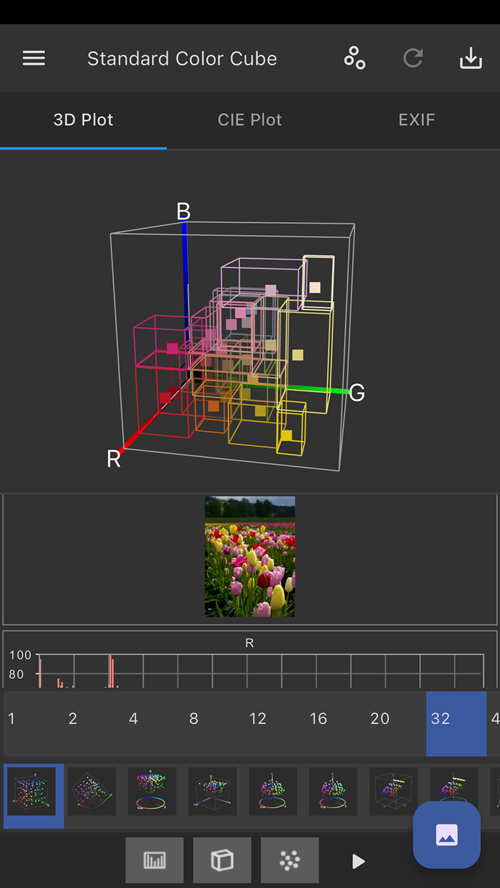Switch to the 3D Plot tab
The height and width of the screenshot is (888, 500).
coord(83,120)
